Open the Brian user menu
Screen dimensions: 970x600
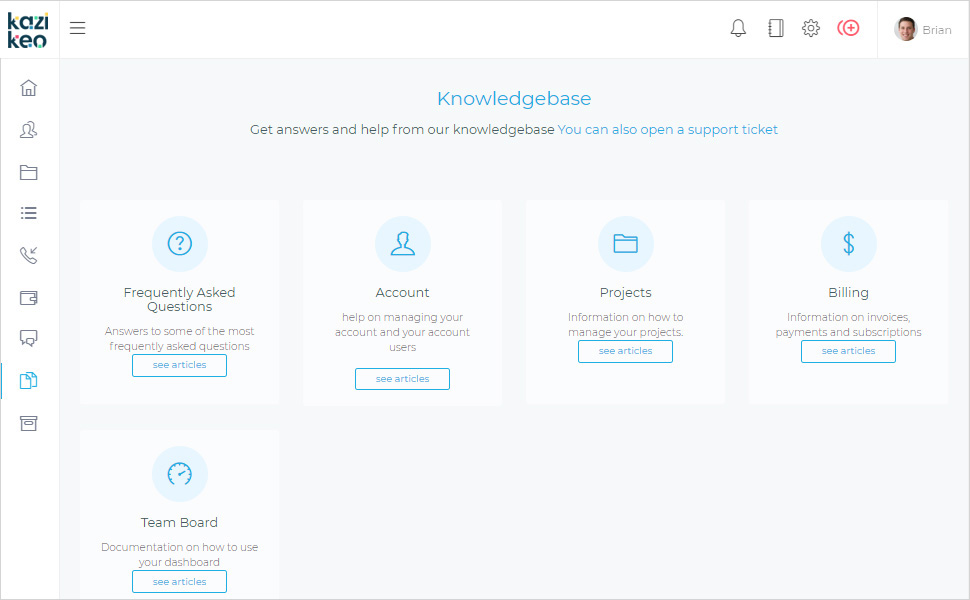tap(923, 29)
